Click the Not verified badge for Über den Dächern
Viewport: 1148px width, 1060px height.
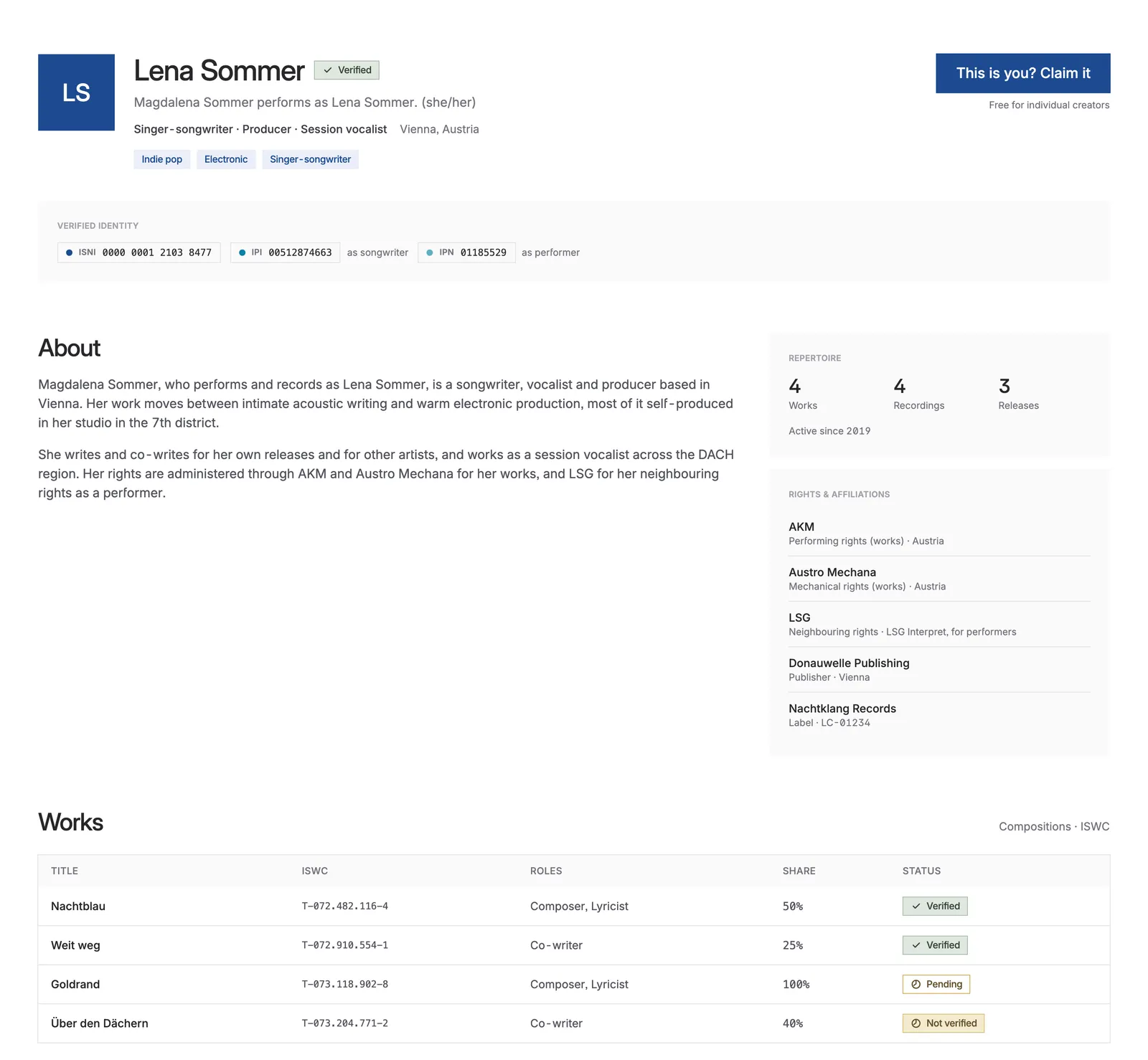(944, 1023)
